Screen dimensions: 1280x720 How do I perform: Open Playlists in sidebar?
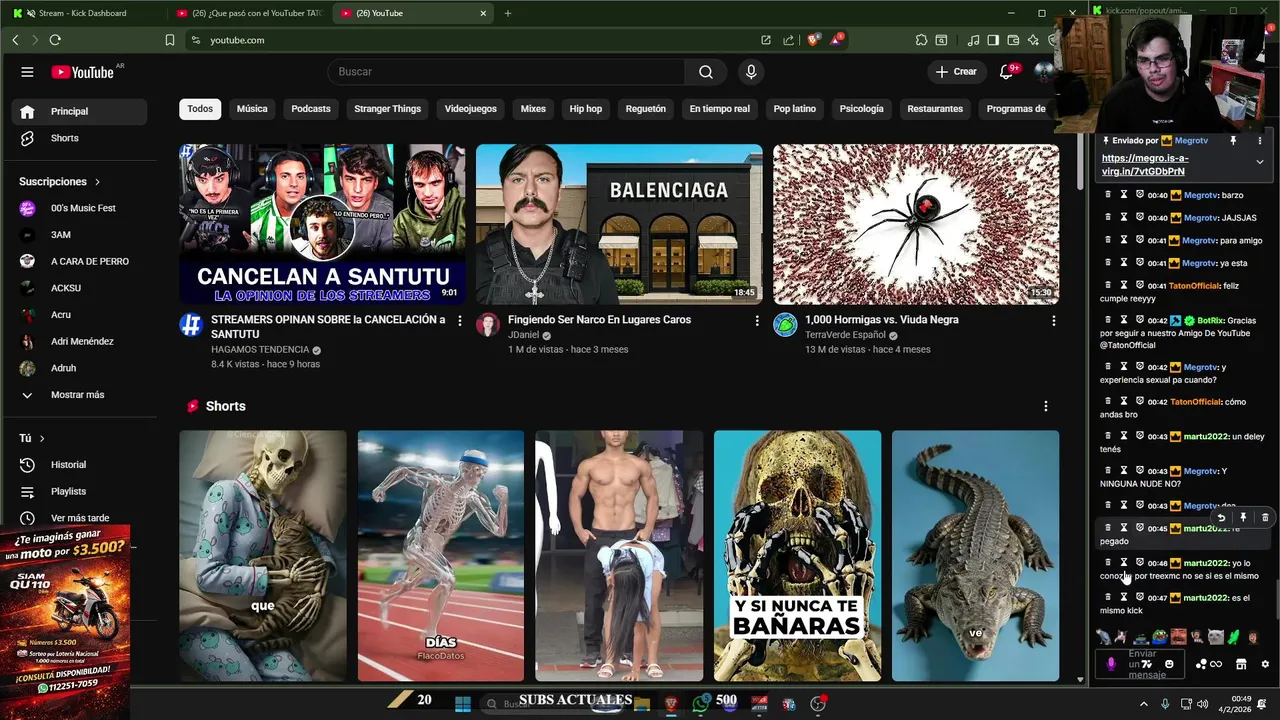pos(80,492)
